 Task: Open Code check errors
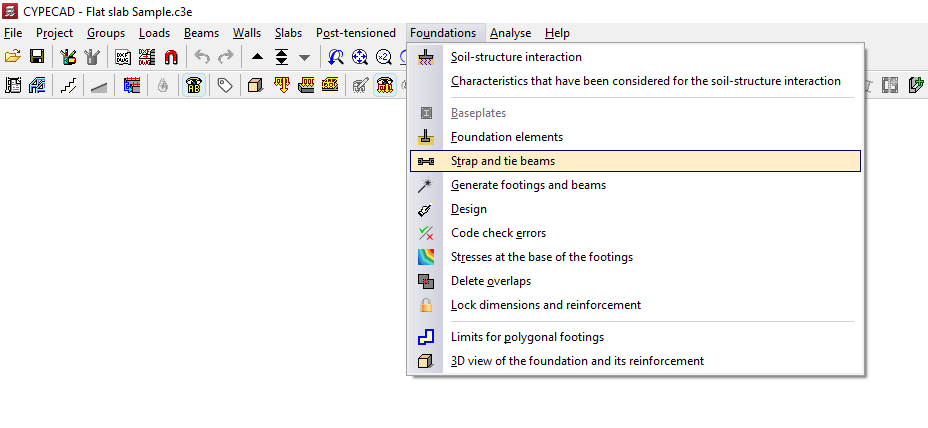pos(635,233)
